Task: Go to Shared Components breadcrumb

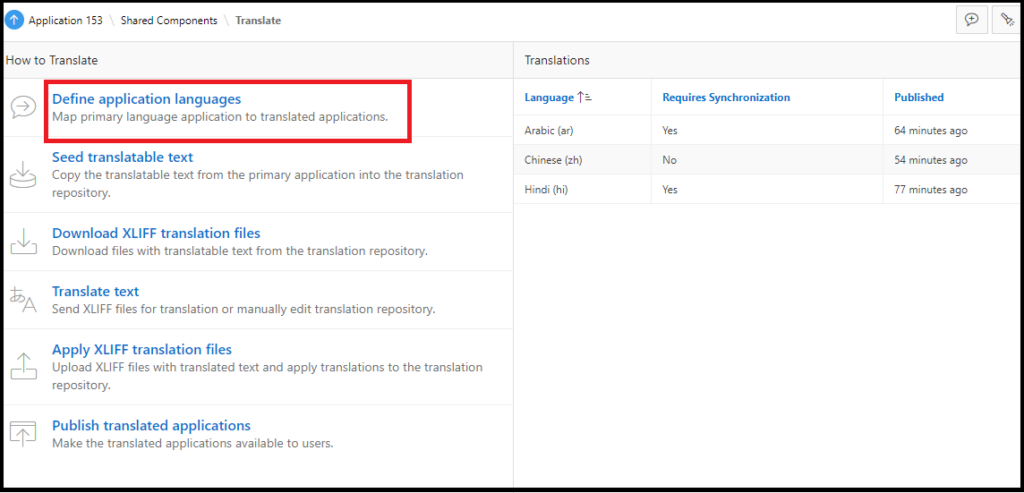Action: (x=168, y=20)
